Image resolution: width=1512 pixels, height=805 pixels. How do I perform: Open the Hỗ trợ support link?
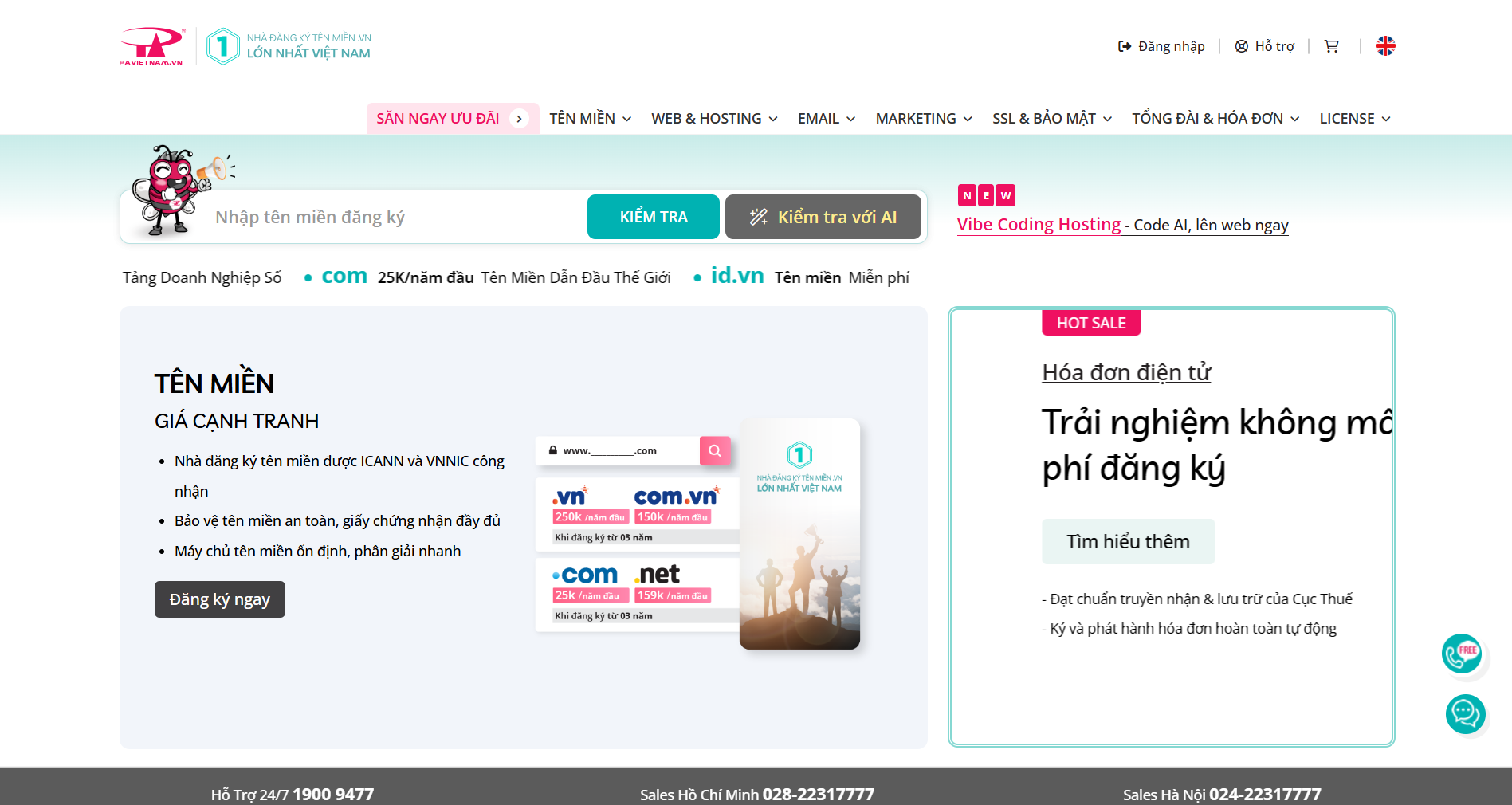pos(1265,46)
